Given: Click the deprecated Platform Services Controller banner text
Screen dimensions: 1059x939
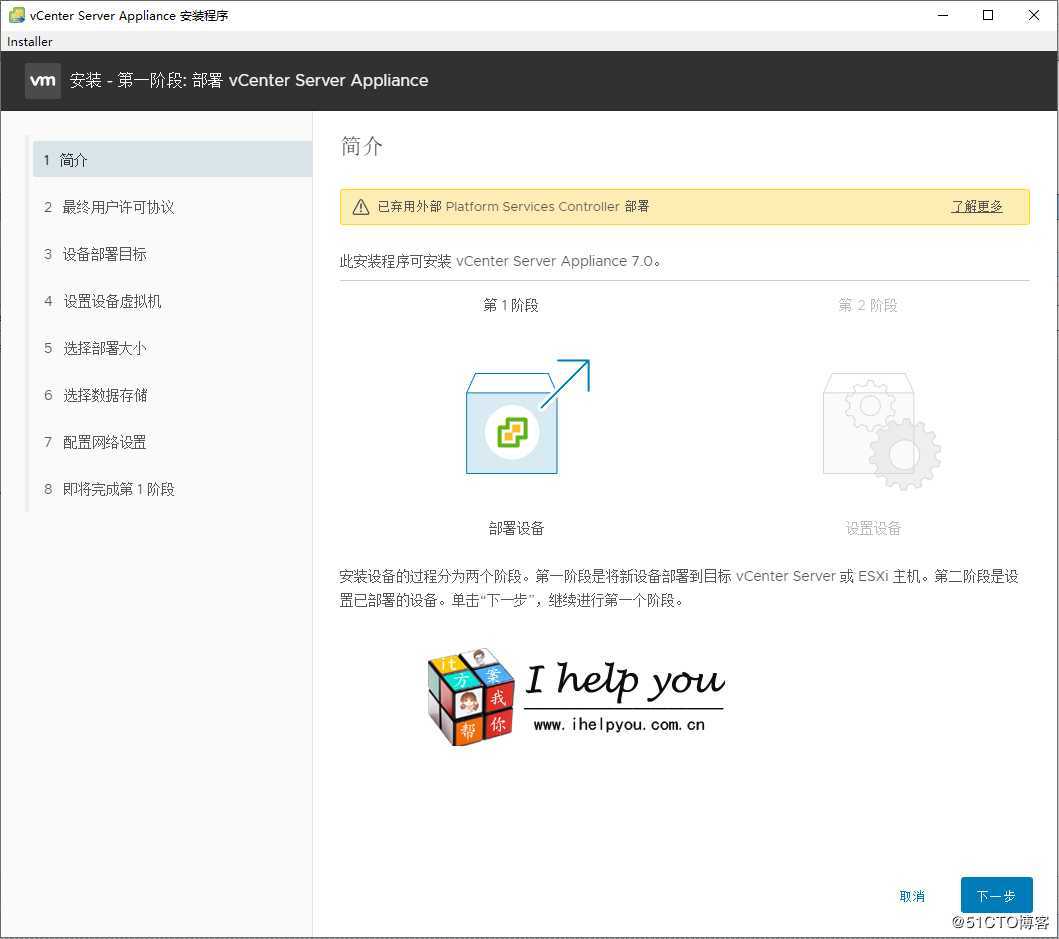Looking at the screenshot, I should 513,207.
